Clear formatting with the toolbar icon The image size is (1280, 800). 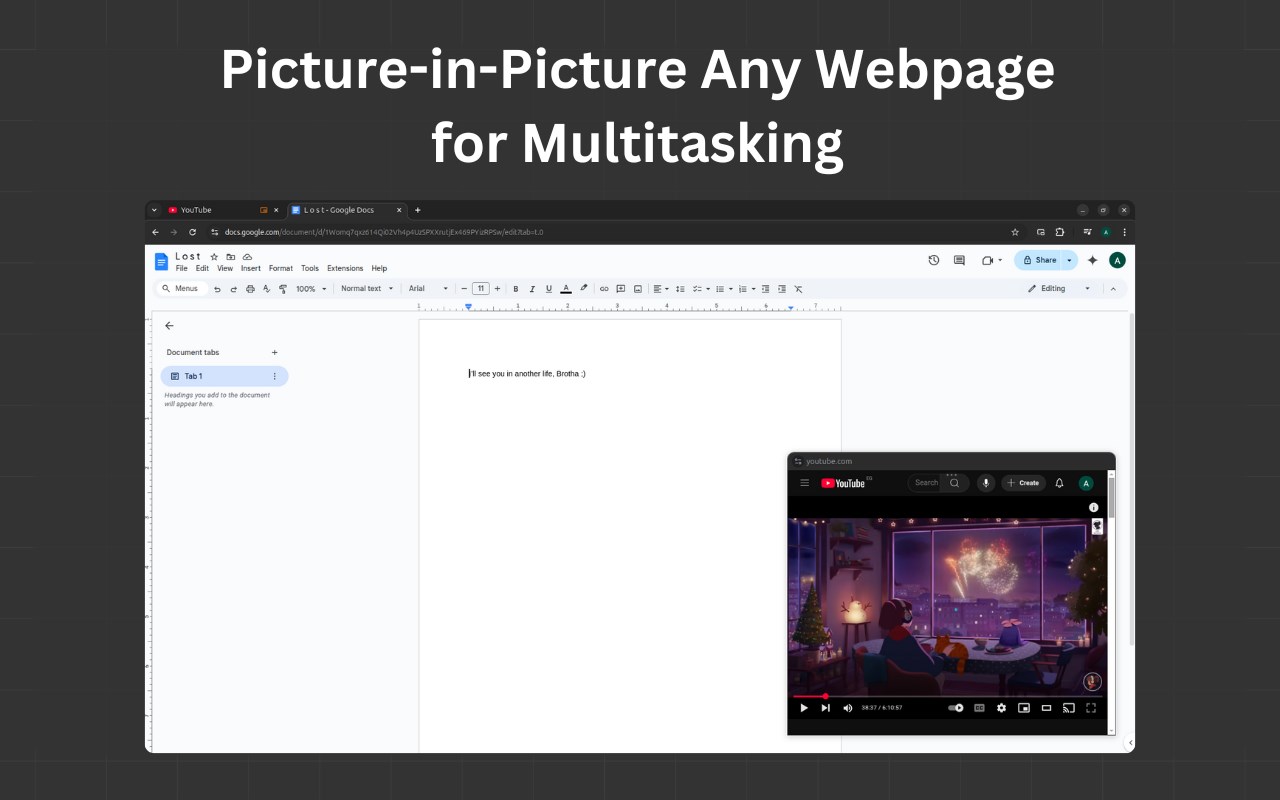(x=798, y=289)
